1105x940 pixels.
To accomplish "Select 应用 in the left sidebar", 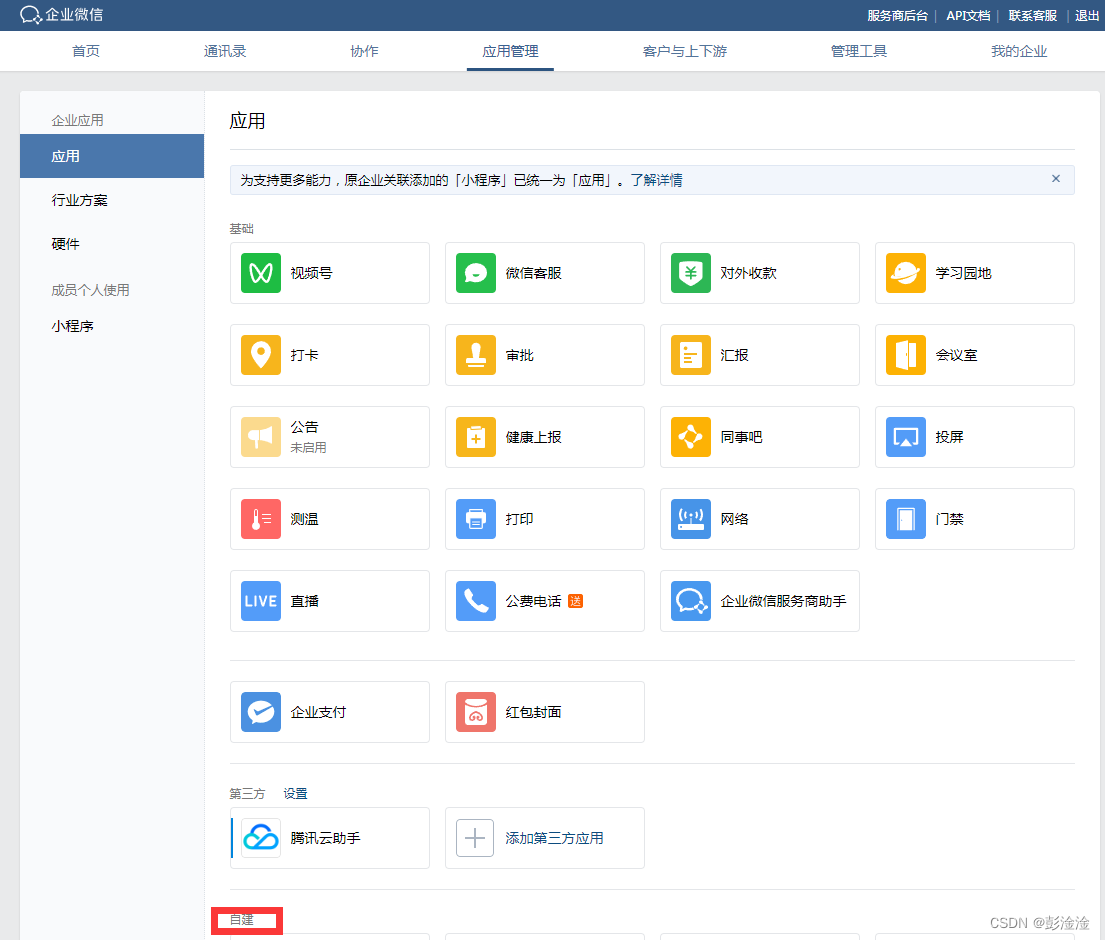I will (112, 156).
